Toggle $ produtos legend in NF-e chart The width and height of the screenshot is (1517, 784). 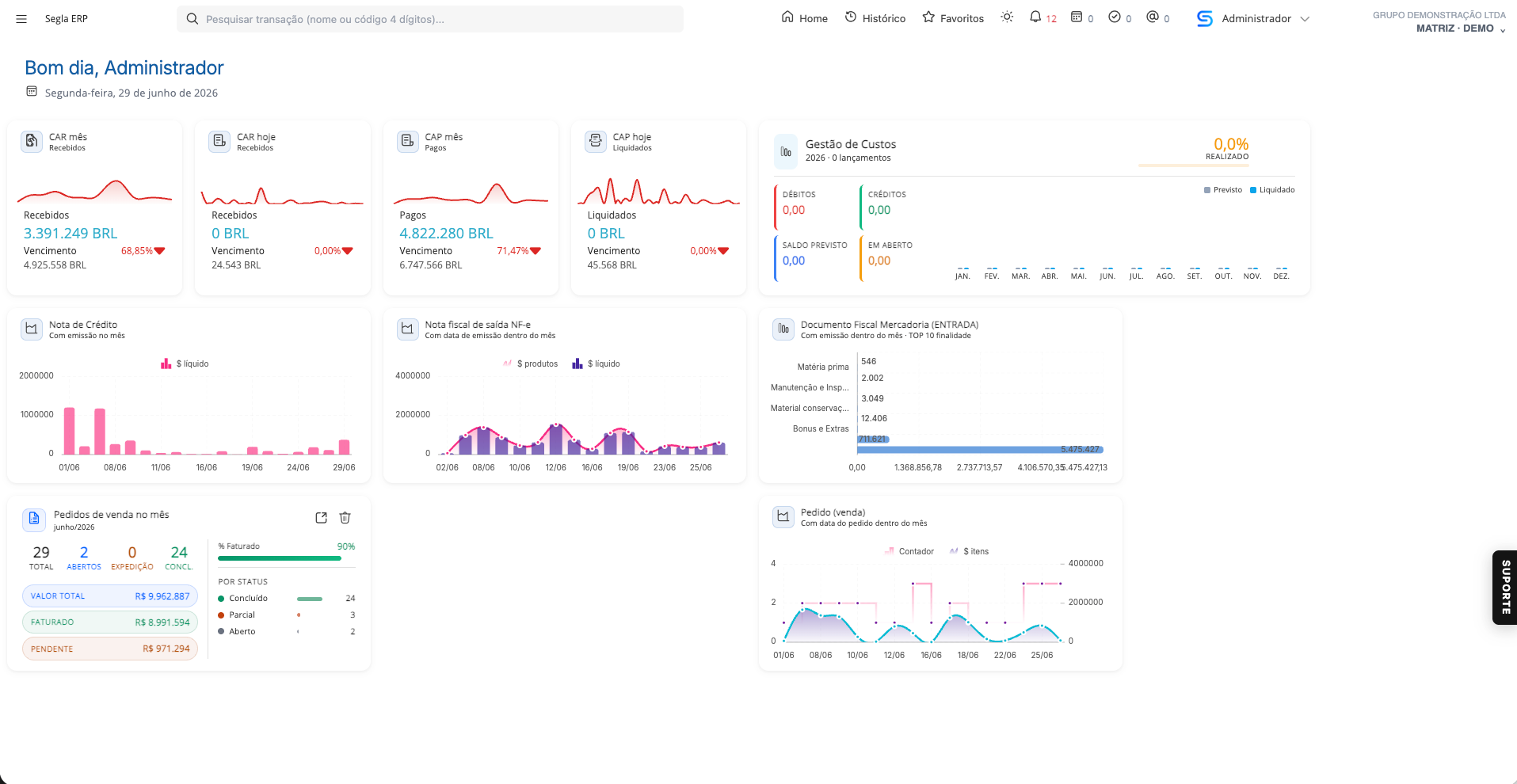click(x=530, y=363)
